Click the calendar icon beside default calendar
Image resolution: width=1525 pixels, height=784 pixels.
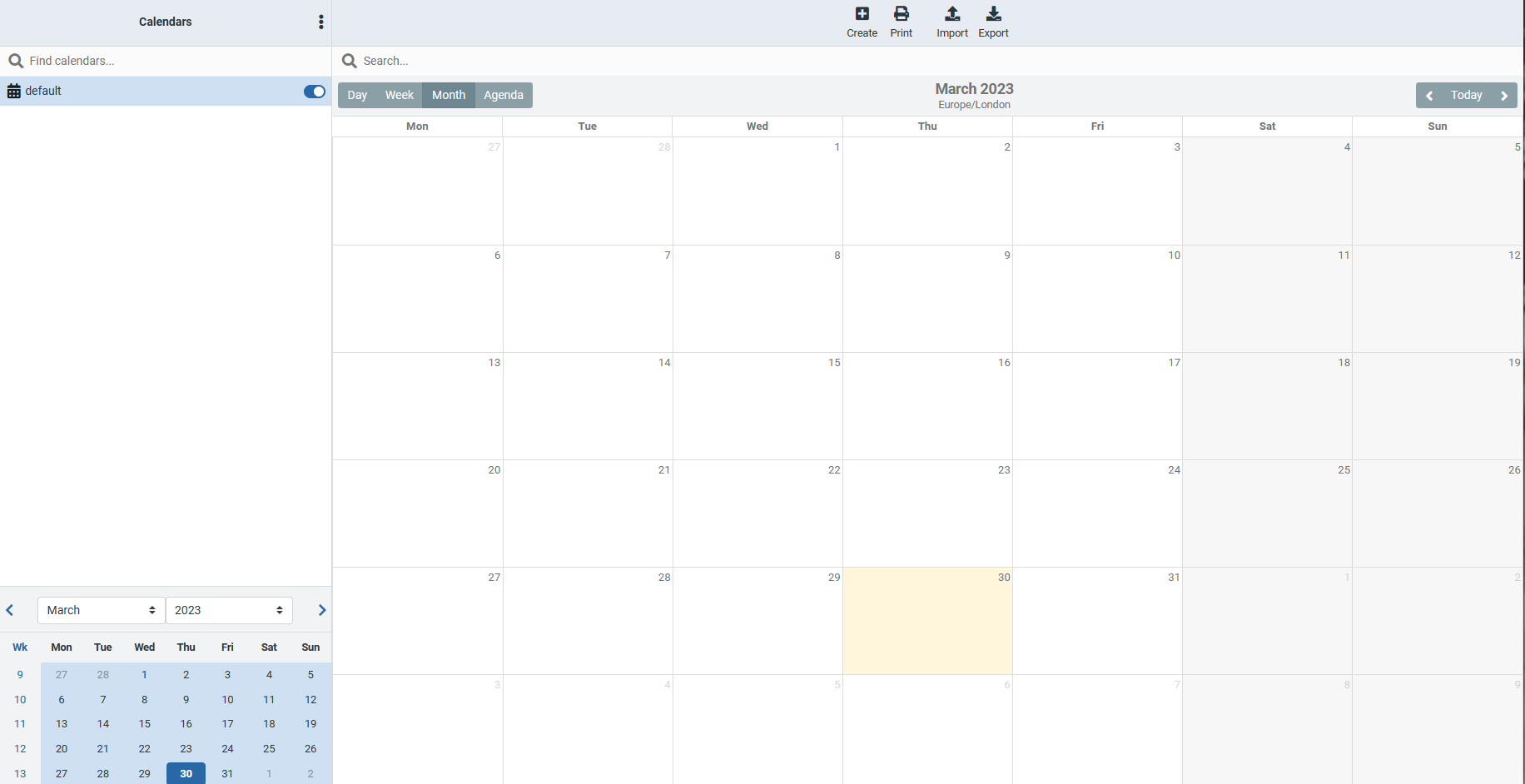13,91
